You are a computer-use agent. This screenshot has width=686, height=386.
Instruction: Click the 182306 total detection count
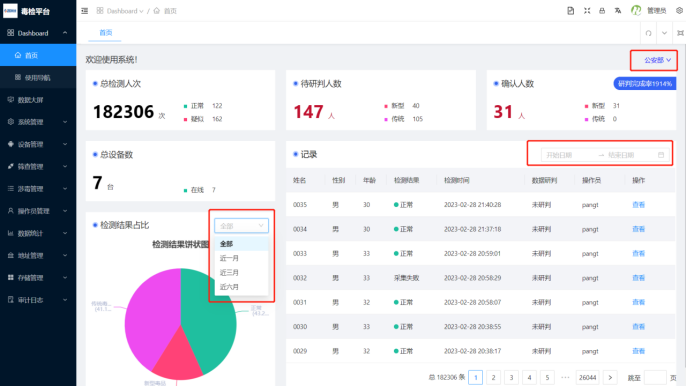123,112
